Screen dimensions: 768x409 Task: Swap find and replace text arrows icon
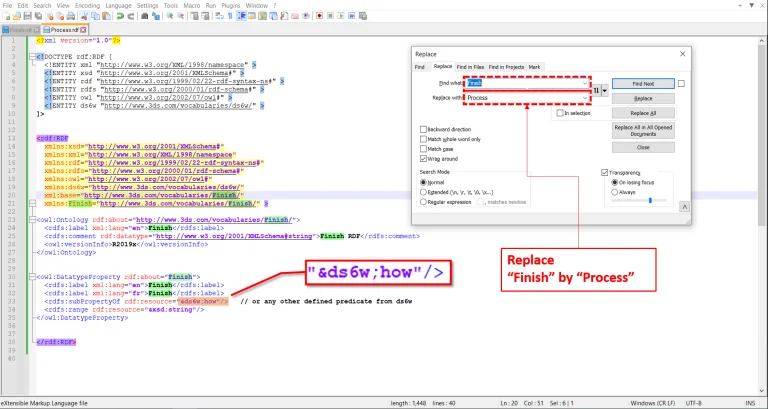(597, 90)
